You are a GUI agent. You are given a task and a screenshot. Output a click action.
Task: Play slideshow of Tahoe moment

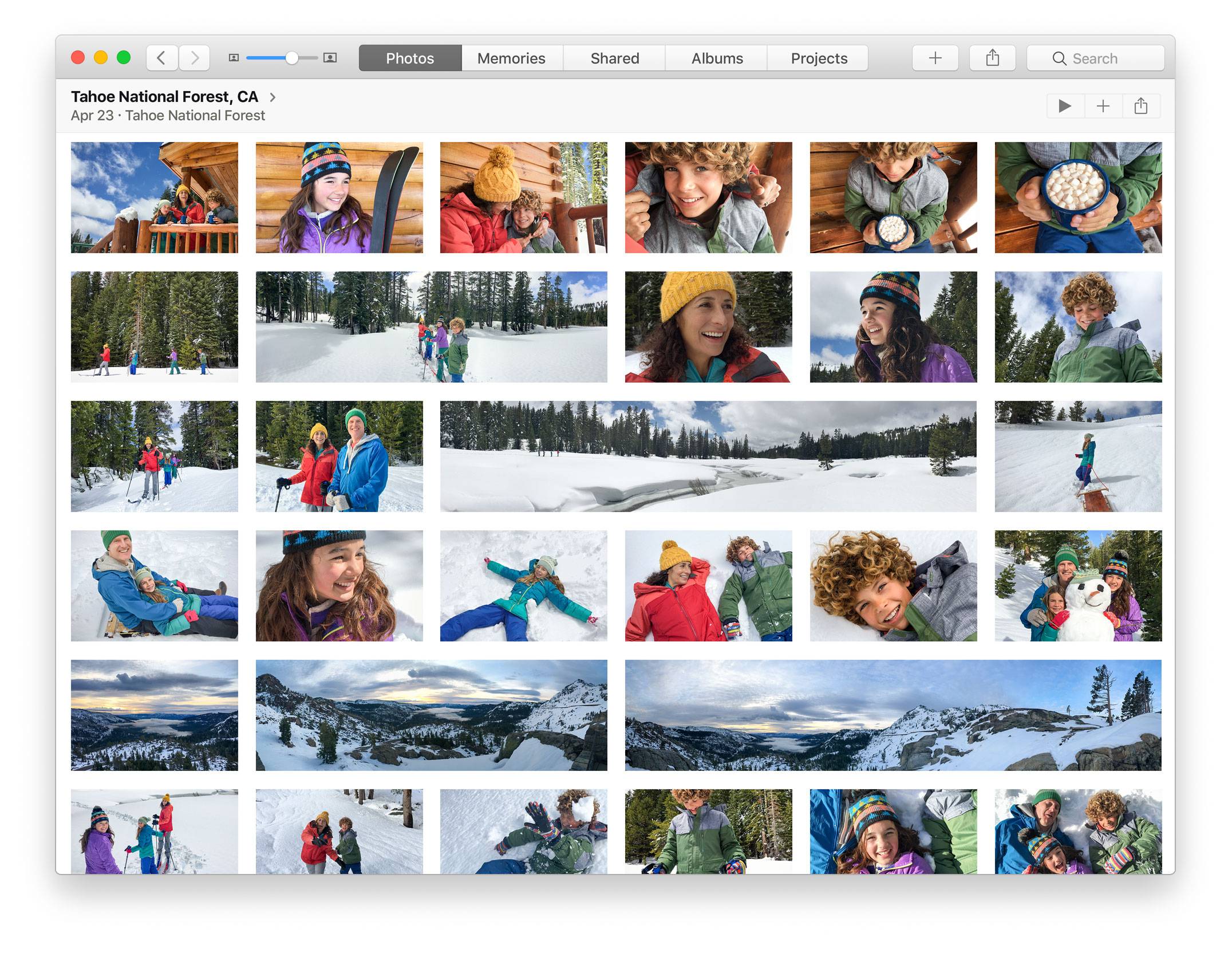[1065, 106]
